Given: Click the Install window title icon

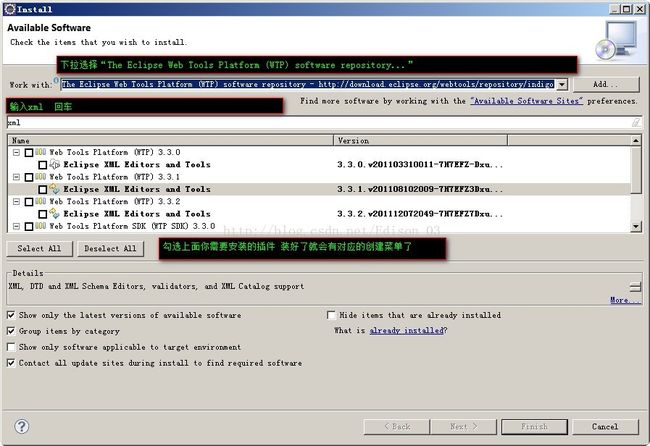Looking at the screenshot, I should click(x=10, y=9).
